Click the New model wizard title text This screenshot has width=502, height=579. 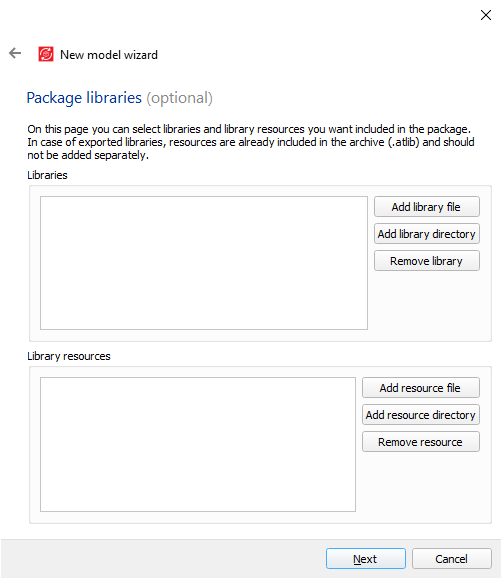[109, 55]
